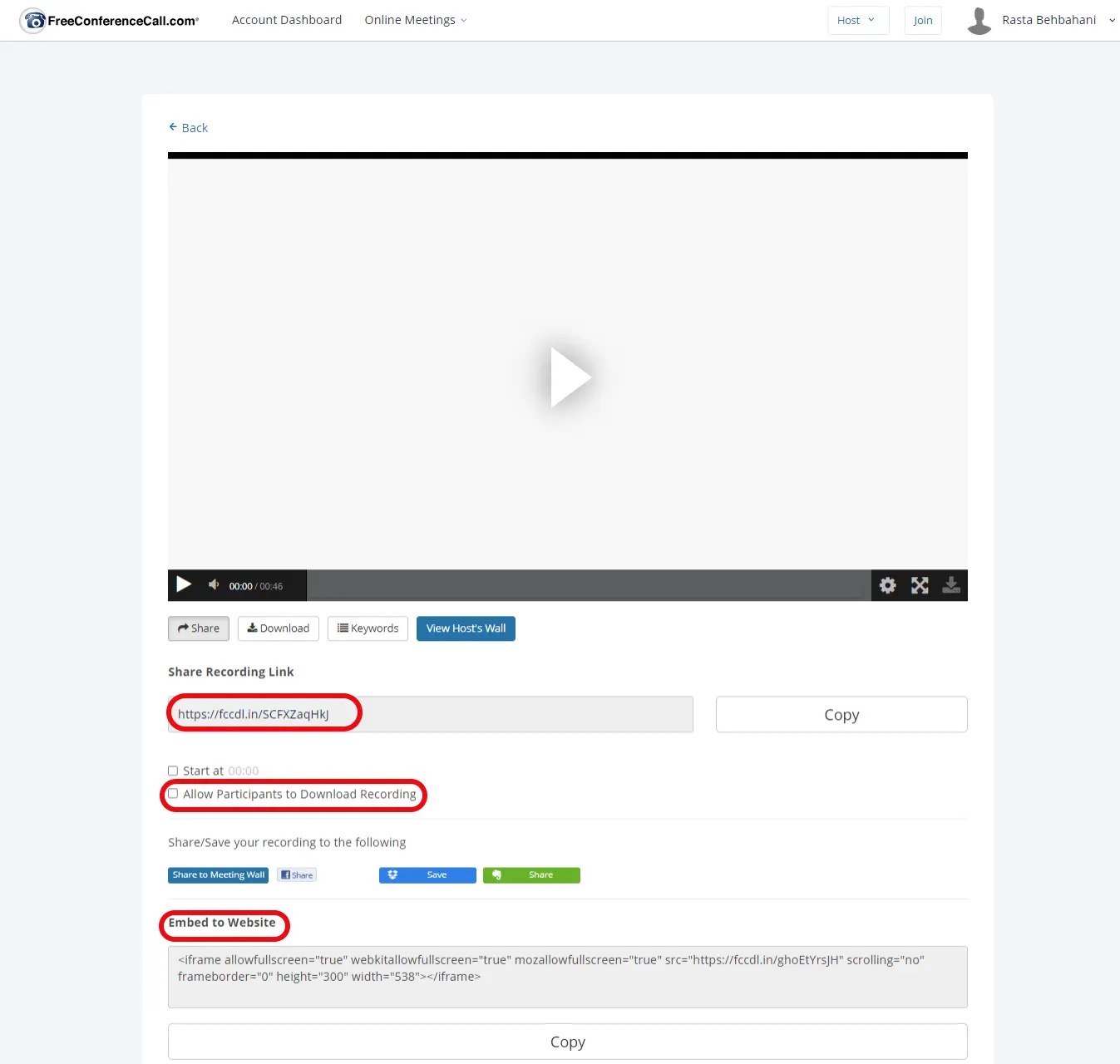Viewport: 1120px width, 1064px height.
Task: Download the video from the player toolbar
Action: tap(950, 585)
